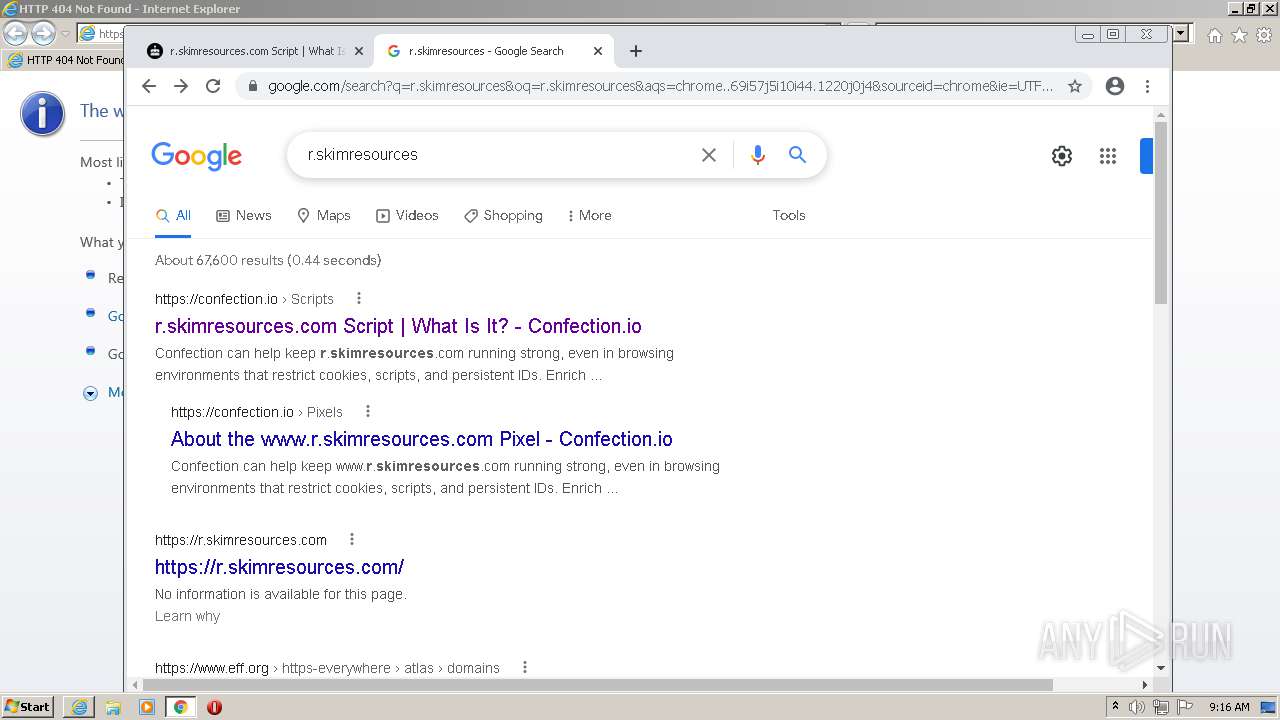Viewport: 1280px width, 720px height.
Task: Switch to Shopping results
Action: click(503, 216)
